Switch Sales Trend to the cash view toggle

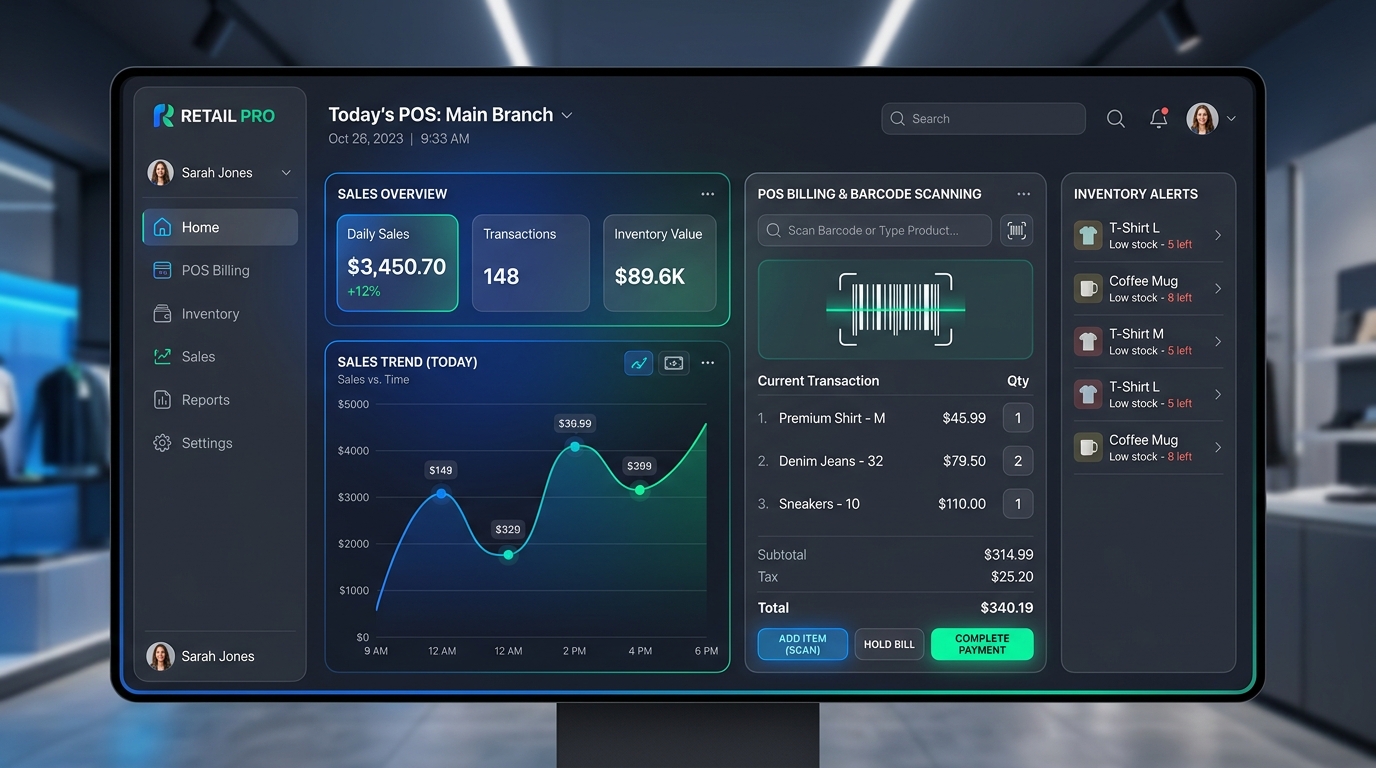[x=674, y=363]
